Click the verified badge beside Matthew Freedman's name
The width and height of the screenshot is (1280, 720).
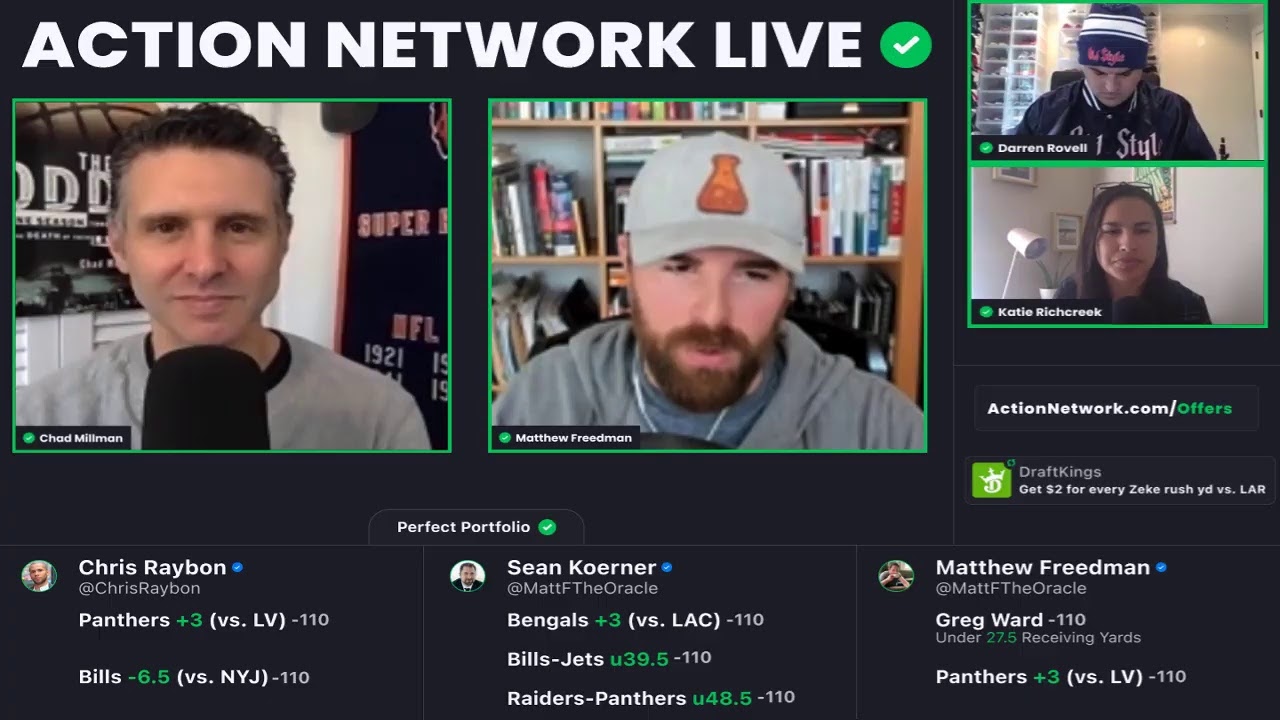click(1161, 567)
